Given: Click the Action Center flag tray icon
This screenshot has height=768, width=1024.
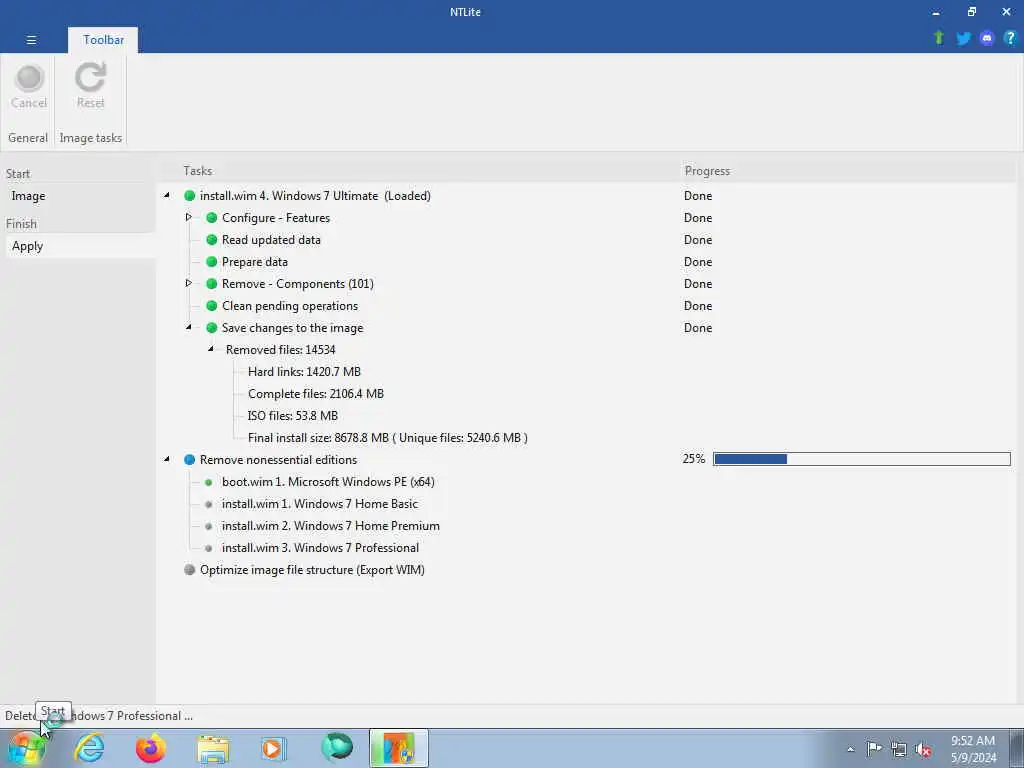Looking at the screenshot, I should tap(874, 748).
